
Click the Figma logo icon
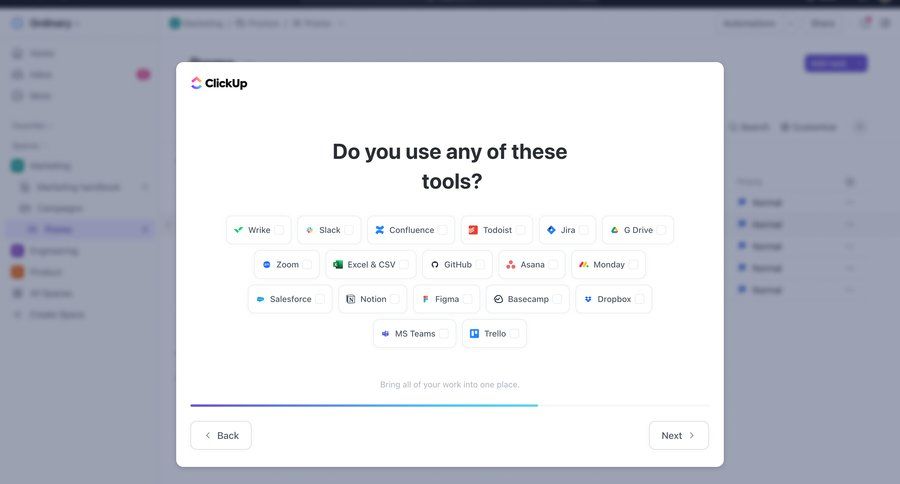tap(425, 299)
